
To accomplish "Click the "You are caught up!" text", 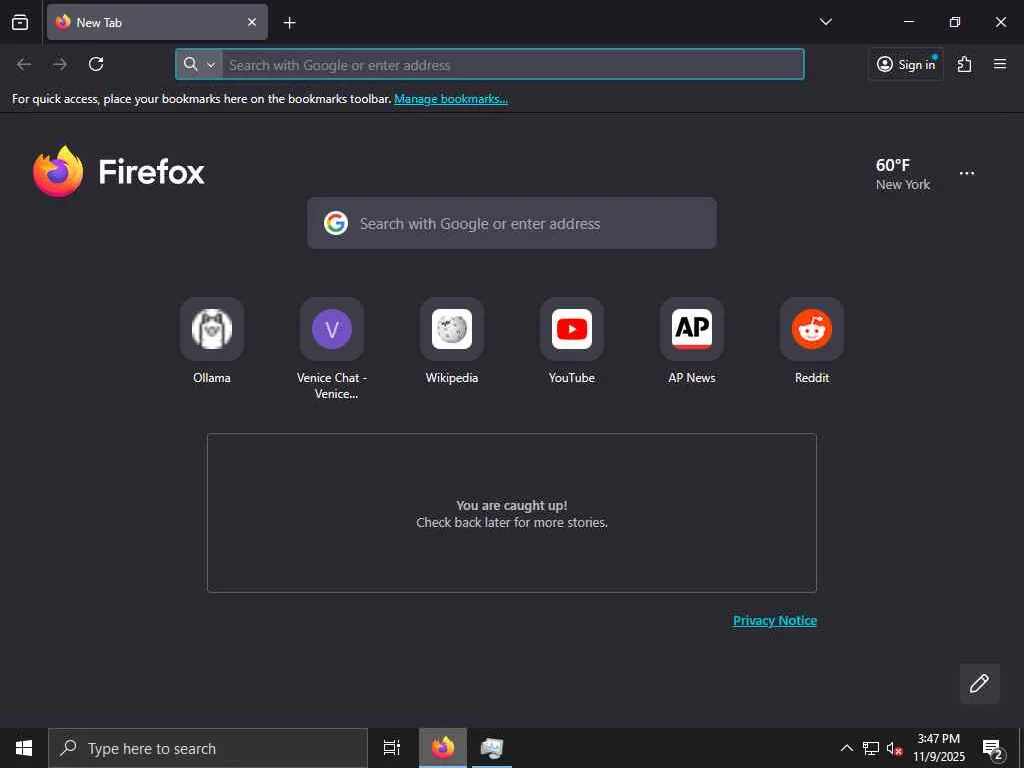I will pyautogui.click(x=511, y=505).
